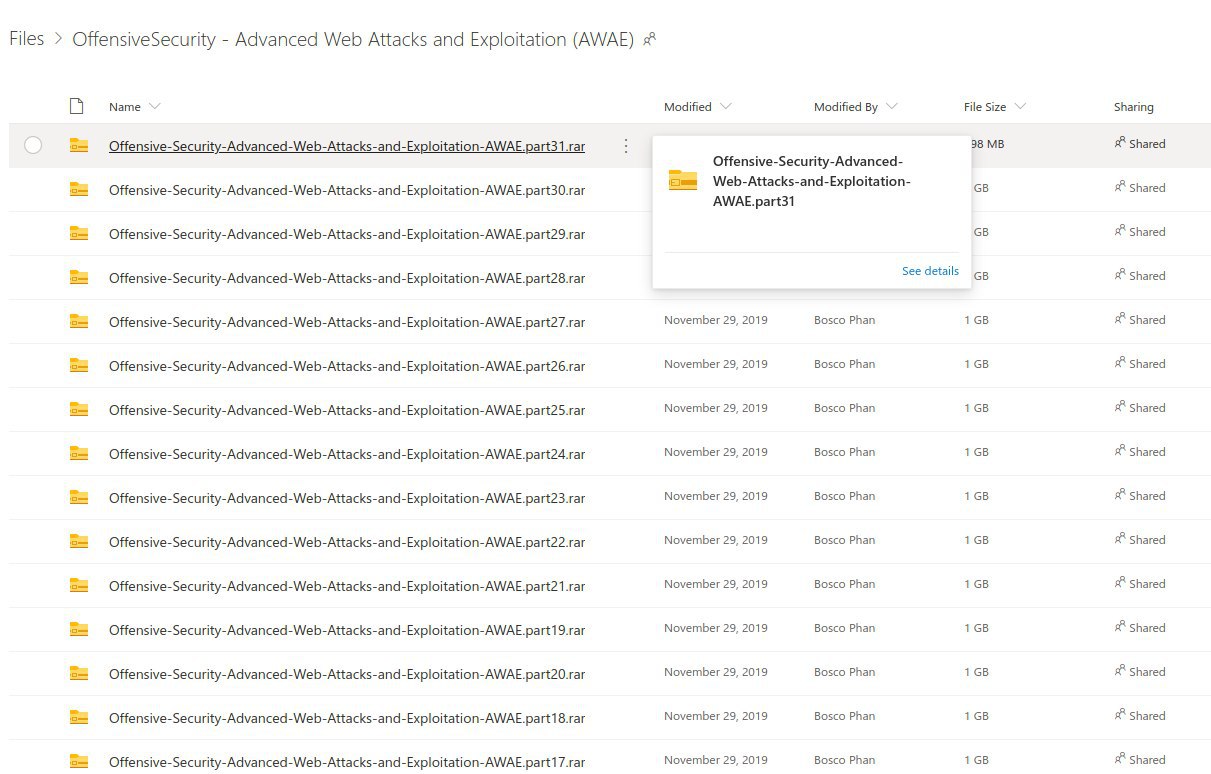Click the hover card title for AWAE.part31
The width and height of the screenshot is (1211, 774).
click(811, 181)
